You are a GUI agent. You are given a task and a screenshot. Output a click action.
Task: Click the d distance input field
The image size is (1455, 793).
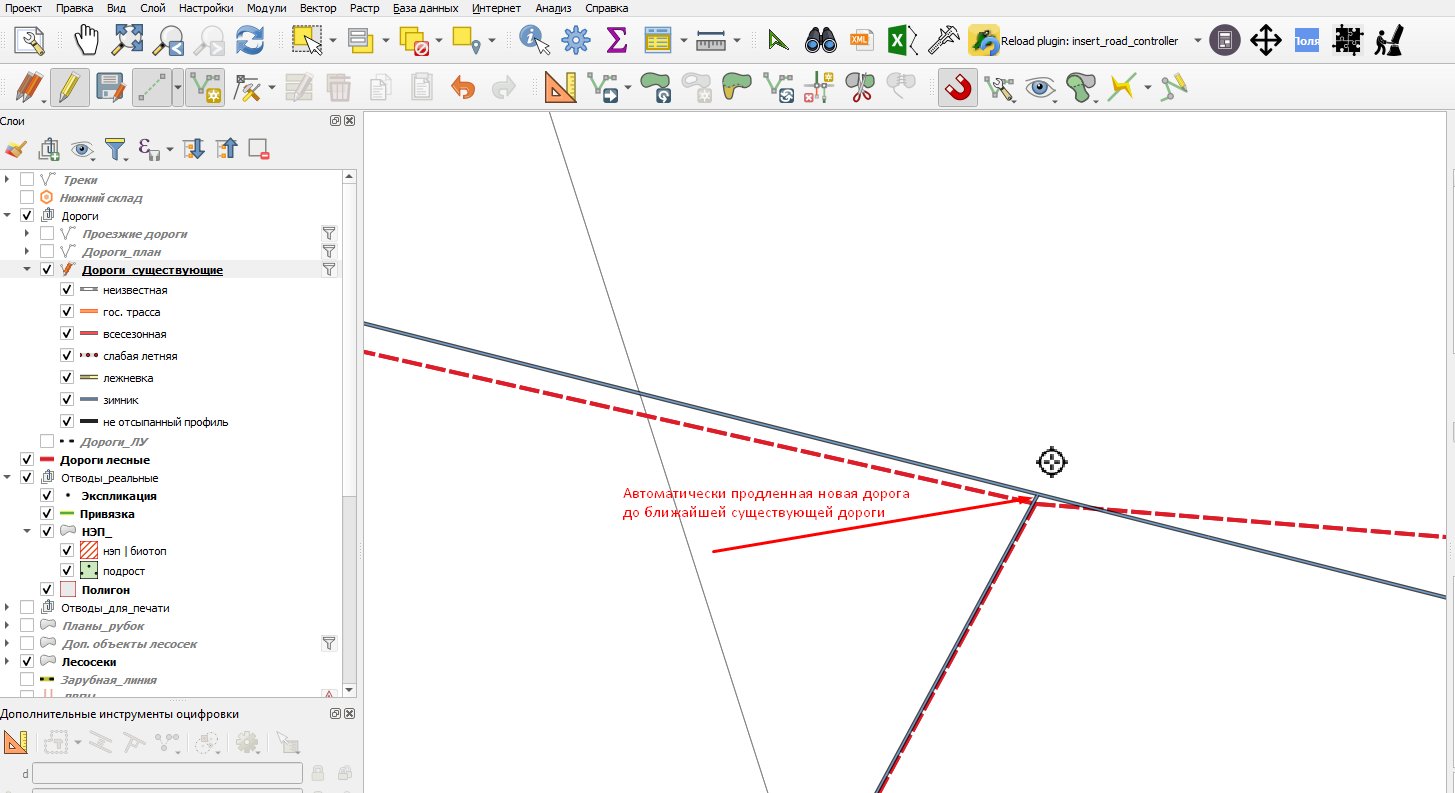point(167,773)
